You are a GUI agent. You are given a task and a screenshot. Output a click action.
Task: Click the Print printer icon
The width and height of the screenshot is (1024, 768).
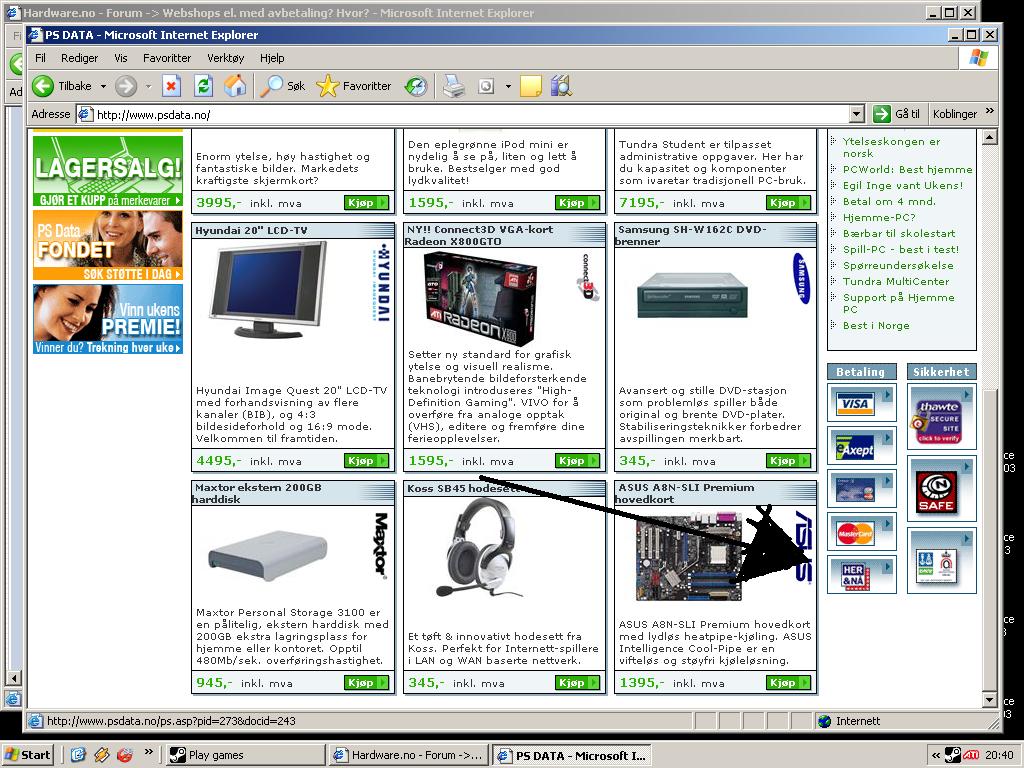point(454,86)
